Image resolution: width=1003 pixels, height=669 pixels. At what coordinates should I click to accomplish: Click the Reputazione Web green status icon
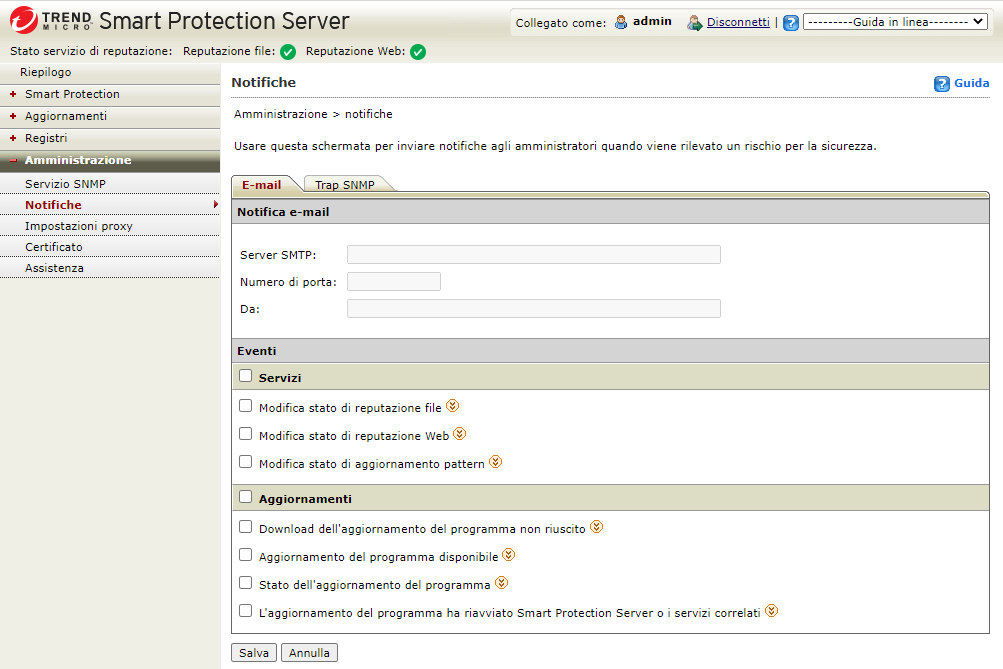click(418, 52)
